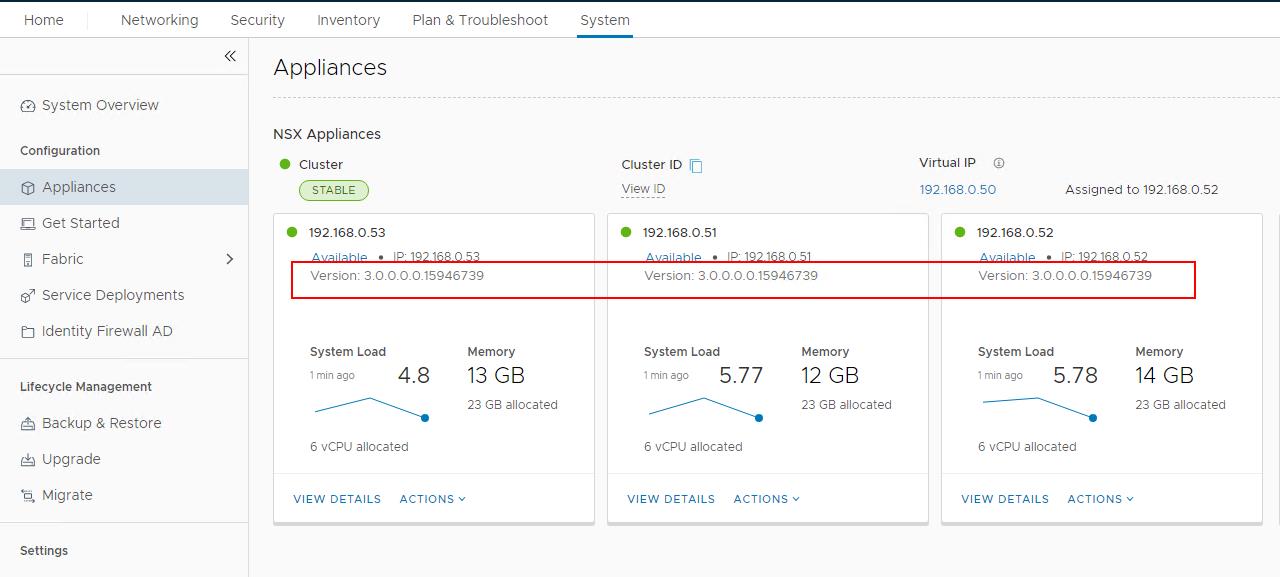
Task: Switch to the Security tab
Action: [257, 20]
